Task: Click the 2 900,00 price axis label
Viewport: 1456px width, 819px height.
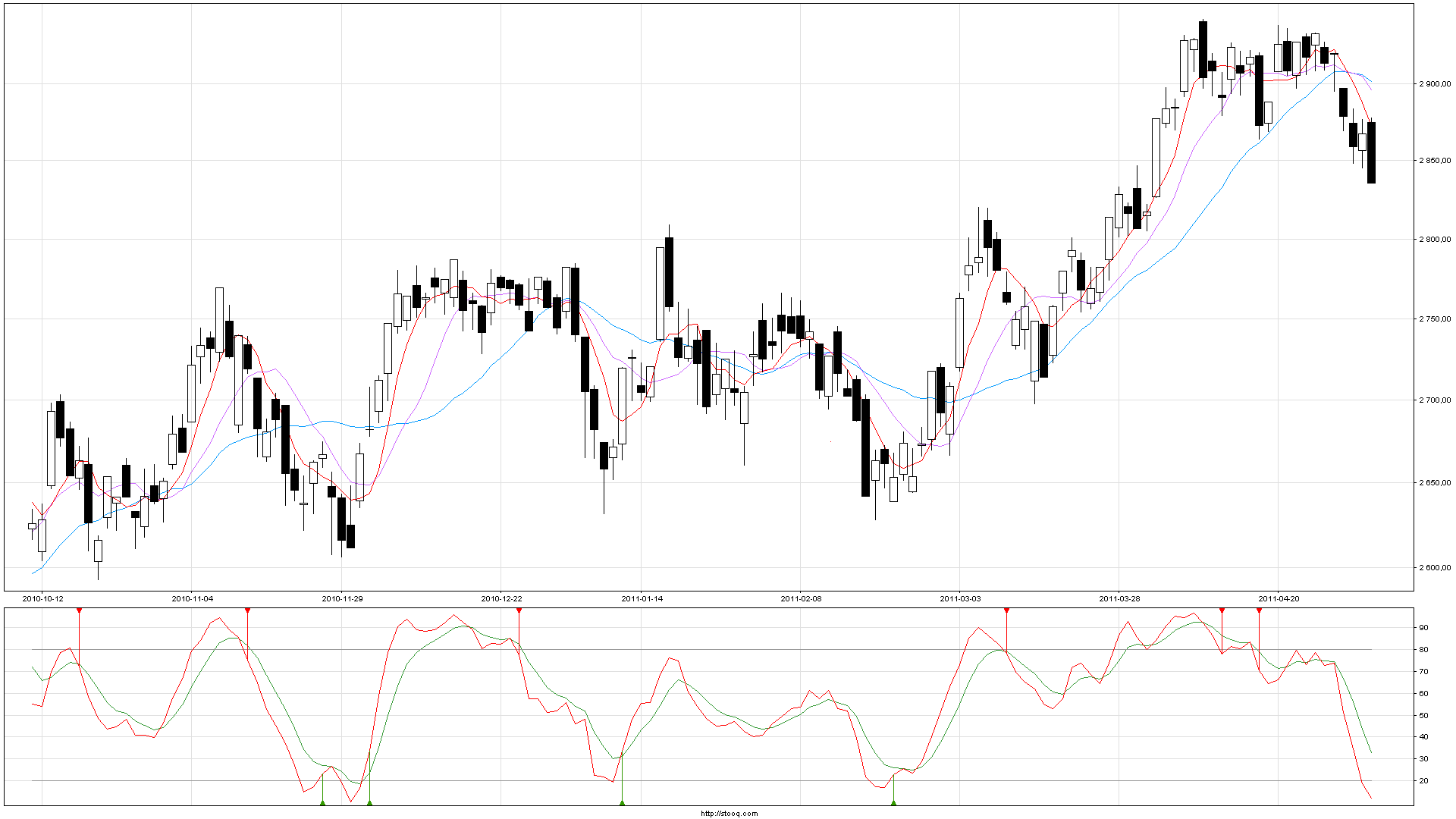Action: [1434, 83]
